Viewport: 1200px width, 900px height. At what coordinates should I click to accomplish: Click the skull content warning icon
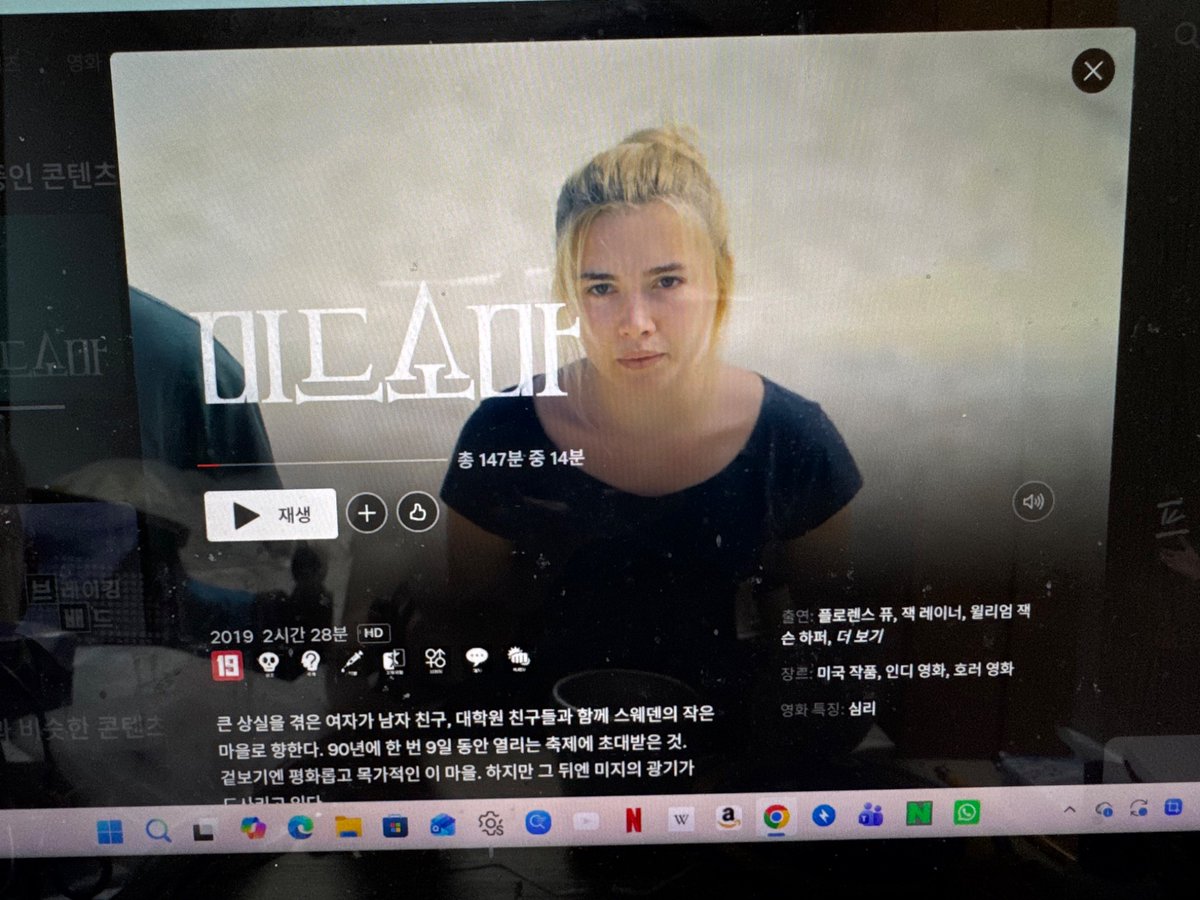[268, 662]
